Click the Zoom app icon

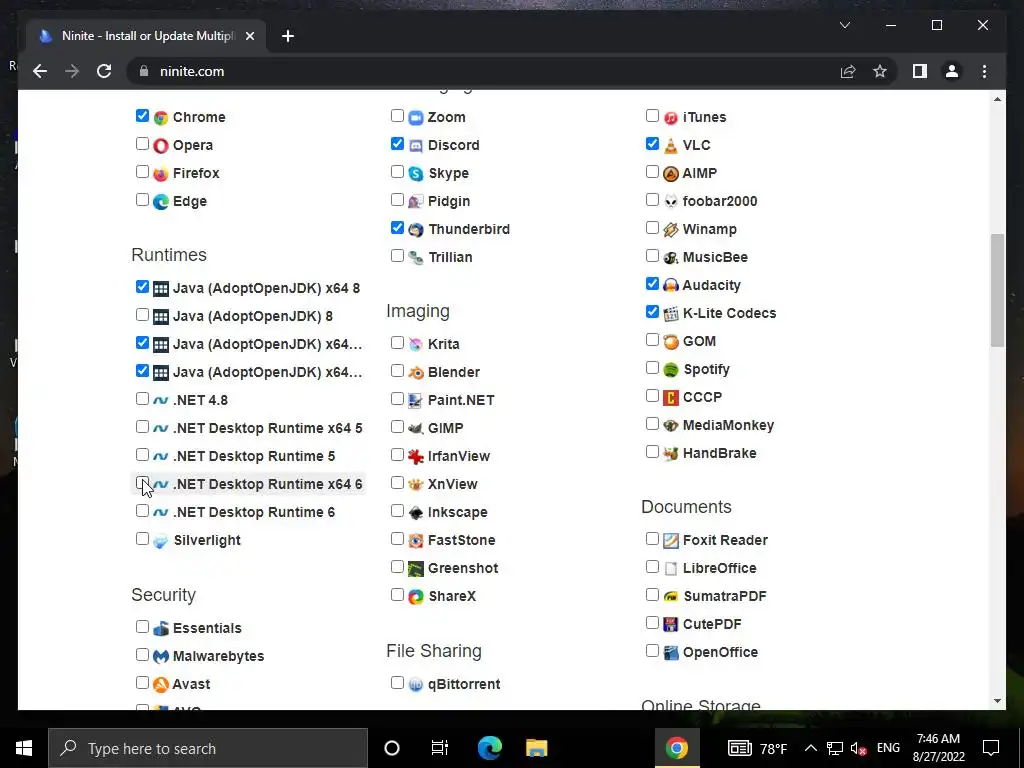coord(416,118)
